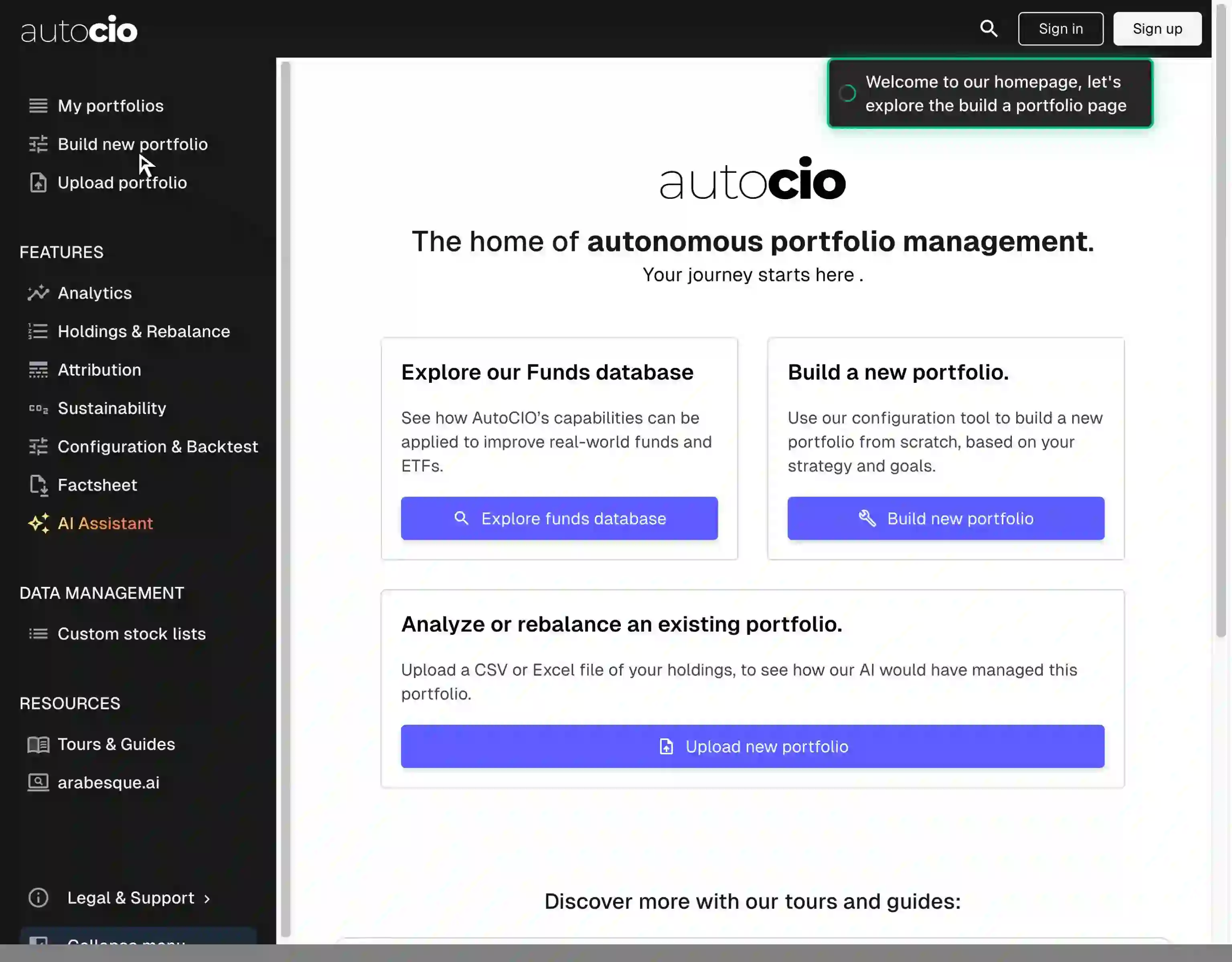
Task: Select Custom stock lists in sidebar
Action: (x=132, y=634)
